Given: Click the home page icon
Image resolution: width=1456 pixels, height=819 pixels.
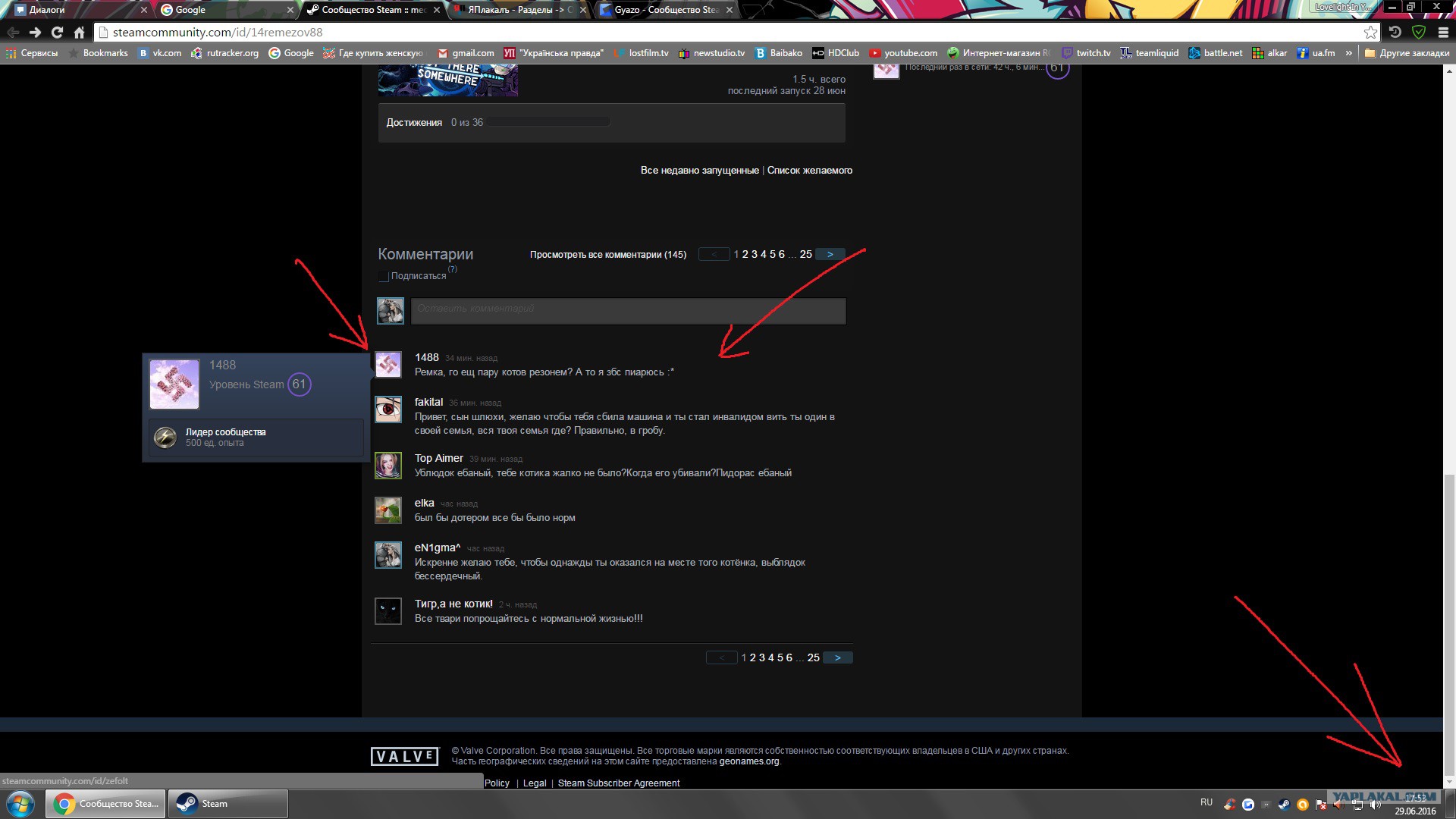Looking at the screenshot, I should point(79,33).
